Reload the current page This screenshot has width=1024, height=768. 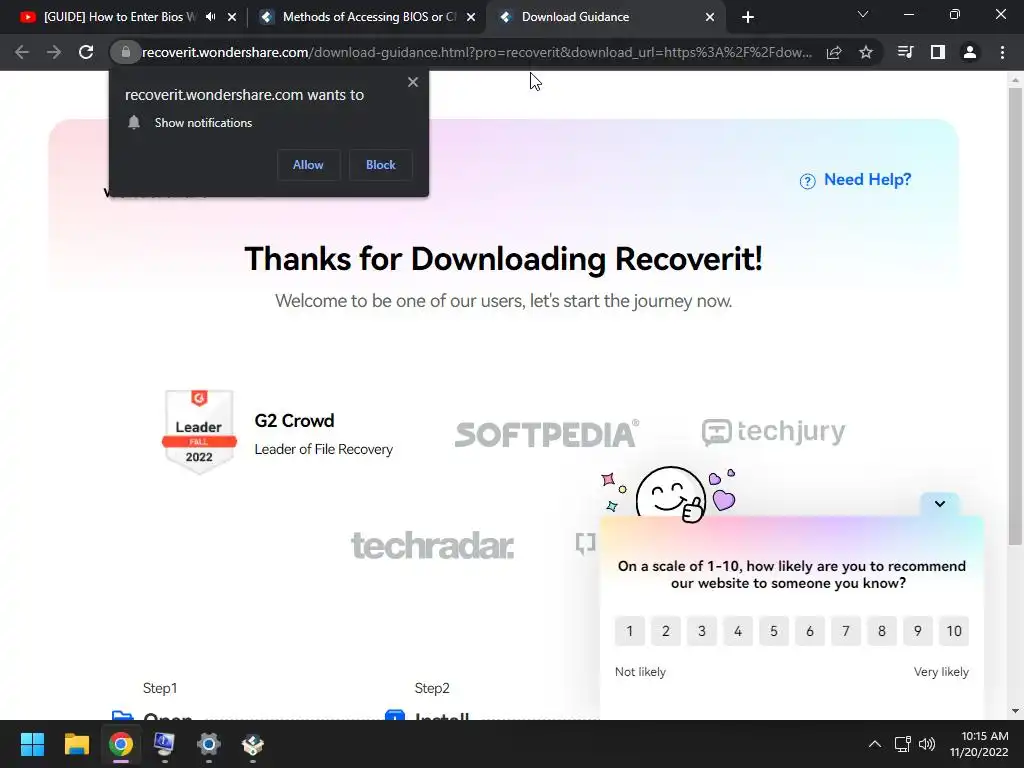pos(86,52)
